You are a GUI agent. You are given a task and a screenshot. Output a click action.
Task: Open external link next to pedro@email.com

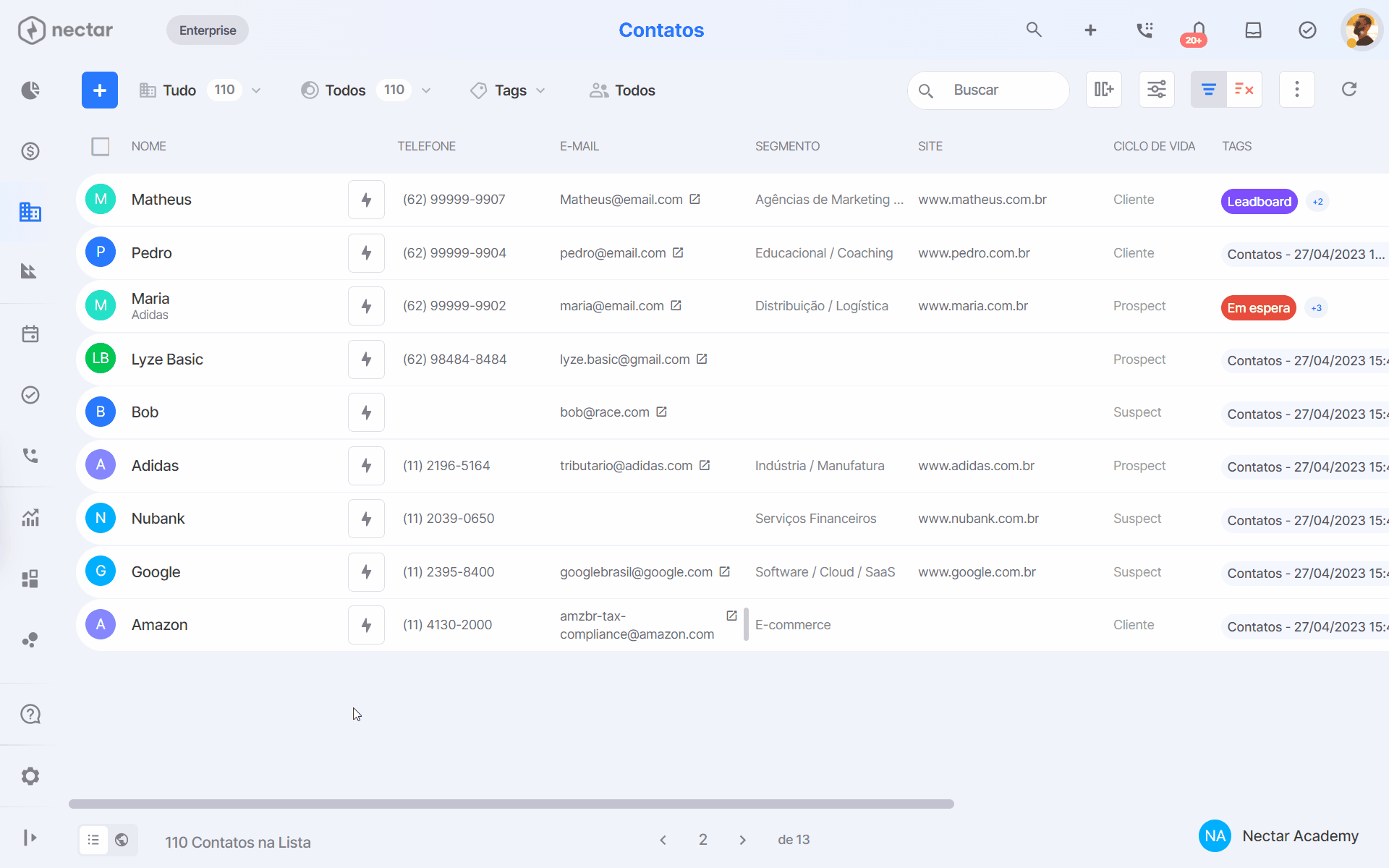point(678,252)
